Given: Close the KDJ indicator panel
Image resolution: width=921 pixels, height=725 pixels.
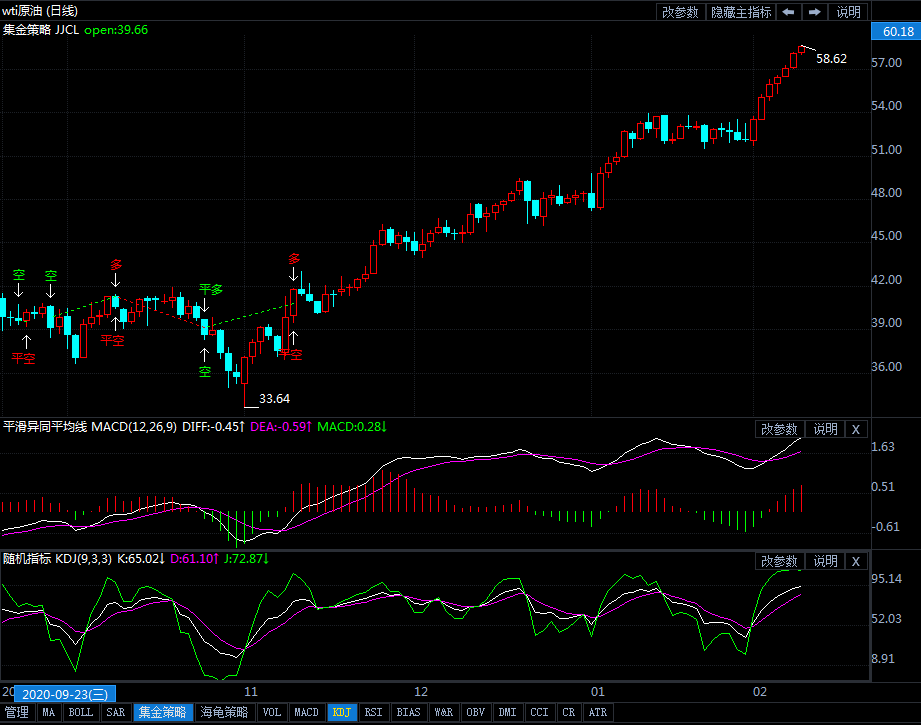Looking at the screenshot, I should point(855,561).
